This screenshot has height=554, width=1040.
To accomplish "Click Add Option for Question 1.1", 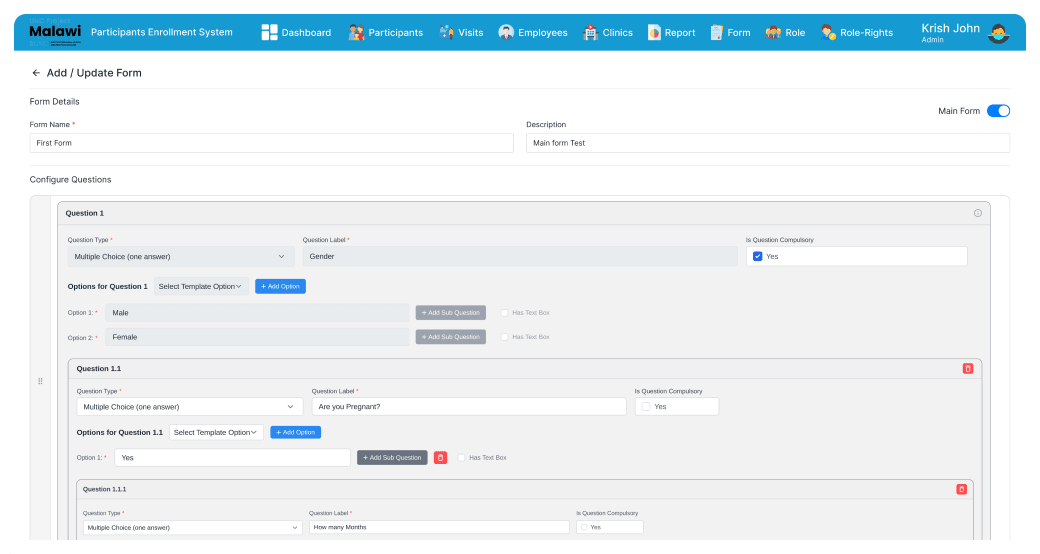I will coord(296,433).
